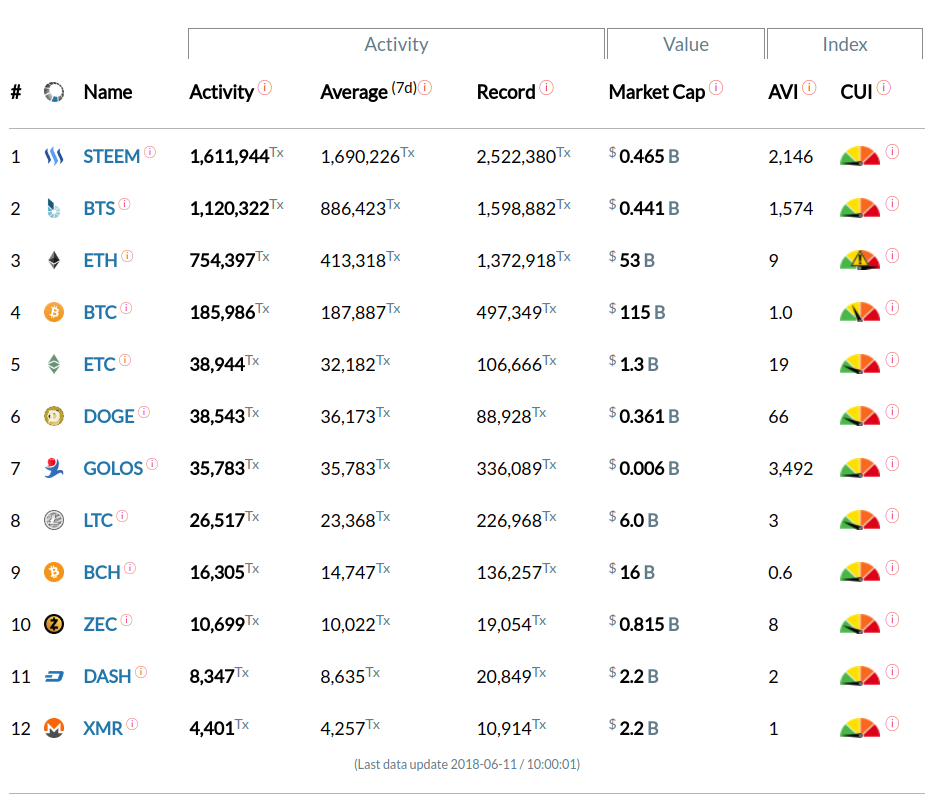This screenshot has height=811, width=940.
Task: Sort by the CUI column header
Action: pos(856,92)
